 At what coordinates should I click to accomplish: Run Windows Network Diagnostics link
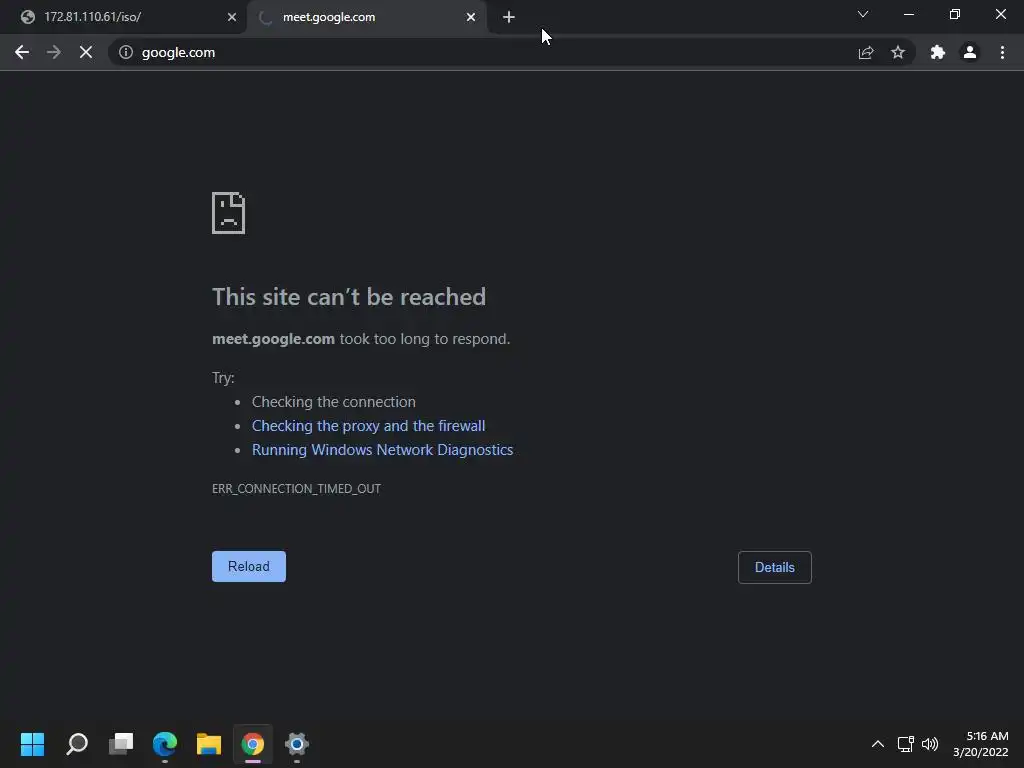(x=383, y=450)
